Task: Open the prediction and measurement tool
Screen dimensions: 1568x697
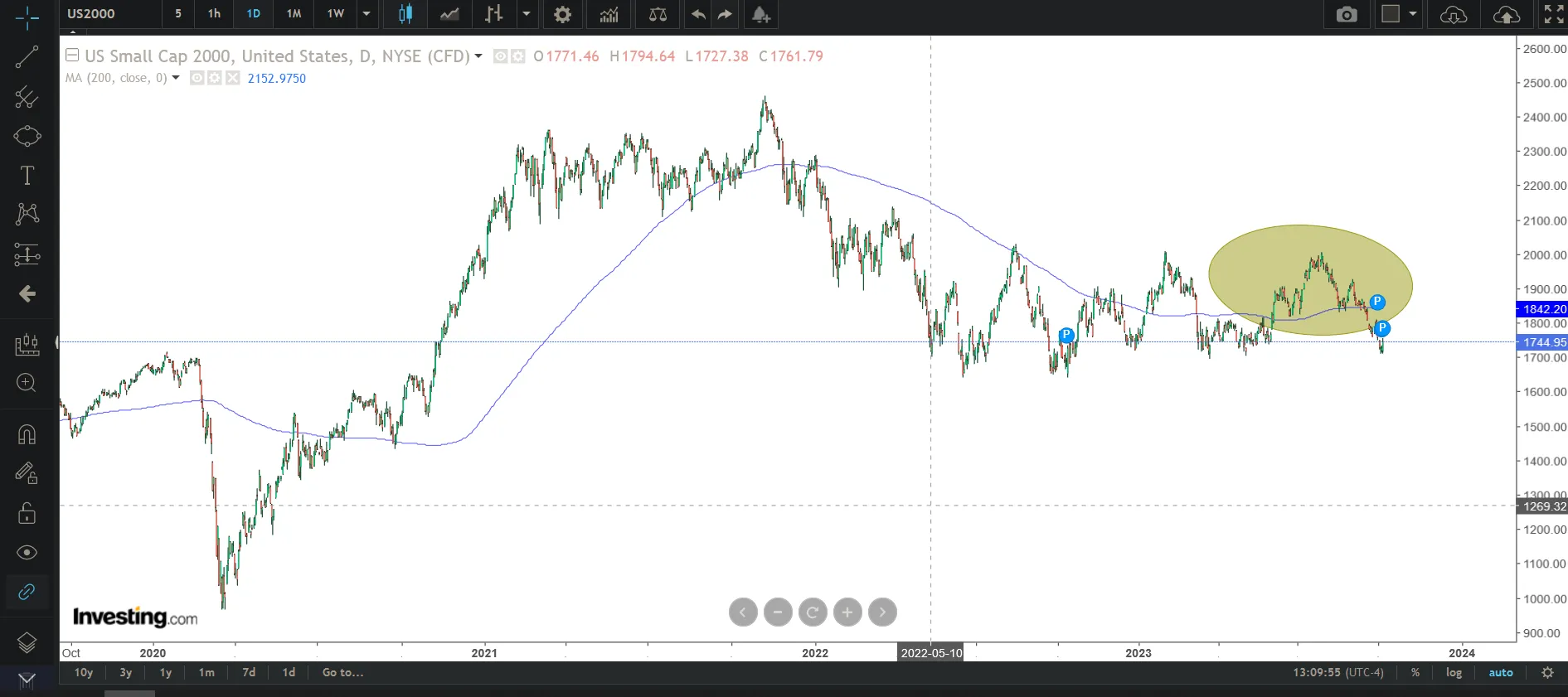Action: click(x=27, y=254)
